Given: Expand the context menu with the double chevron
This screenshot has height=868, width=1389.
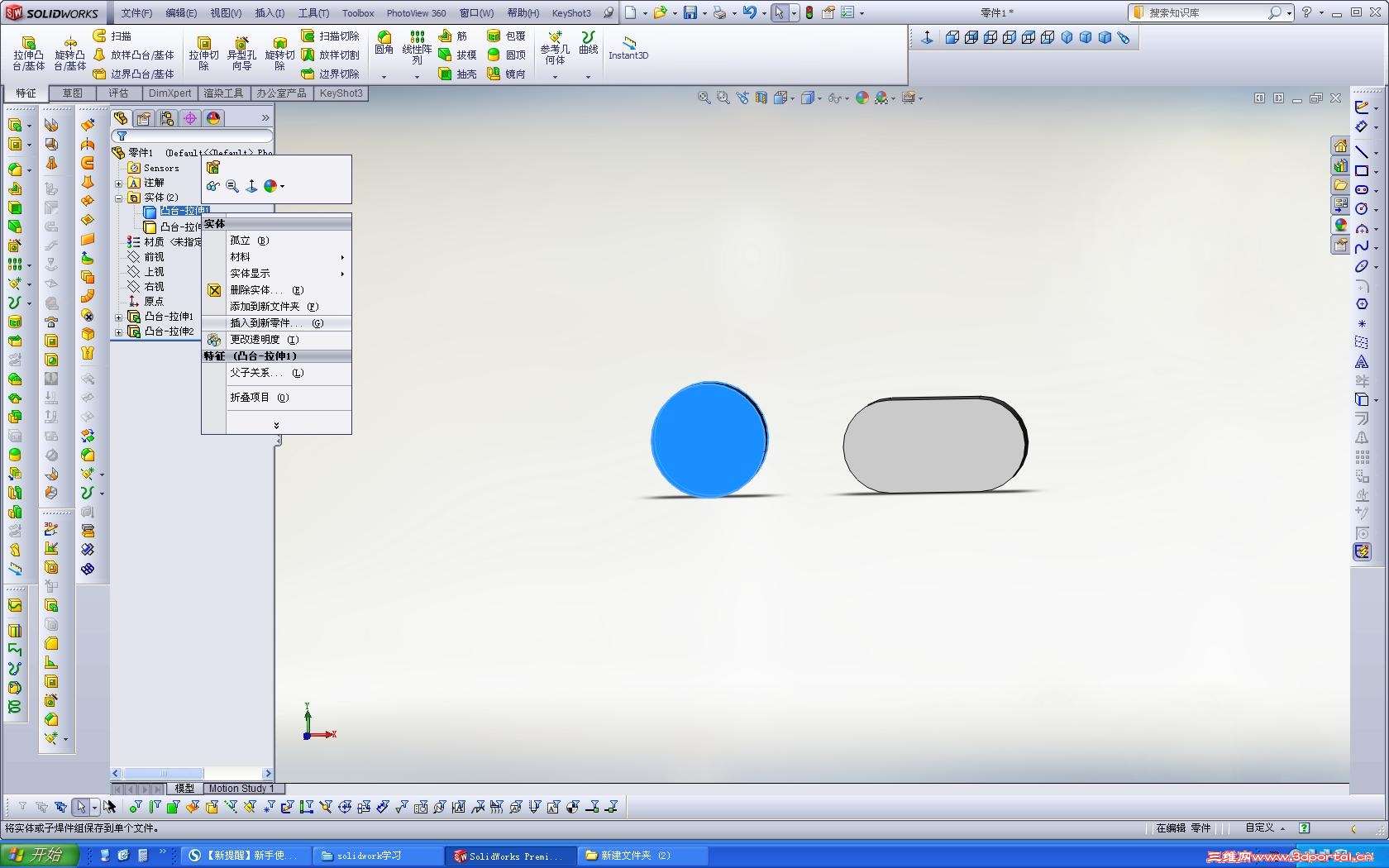Looking at the screenshot, I should [276, 425].
